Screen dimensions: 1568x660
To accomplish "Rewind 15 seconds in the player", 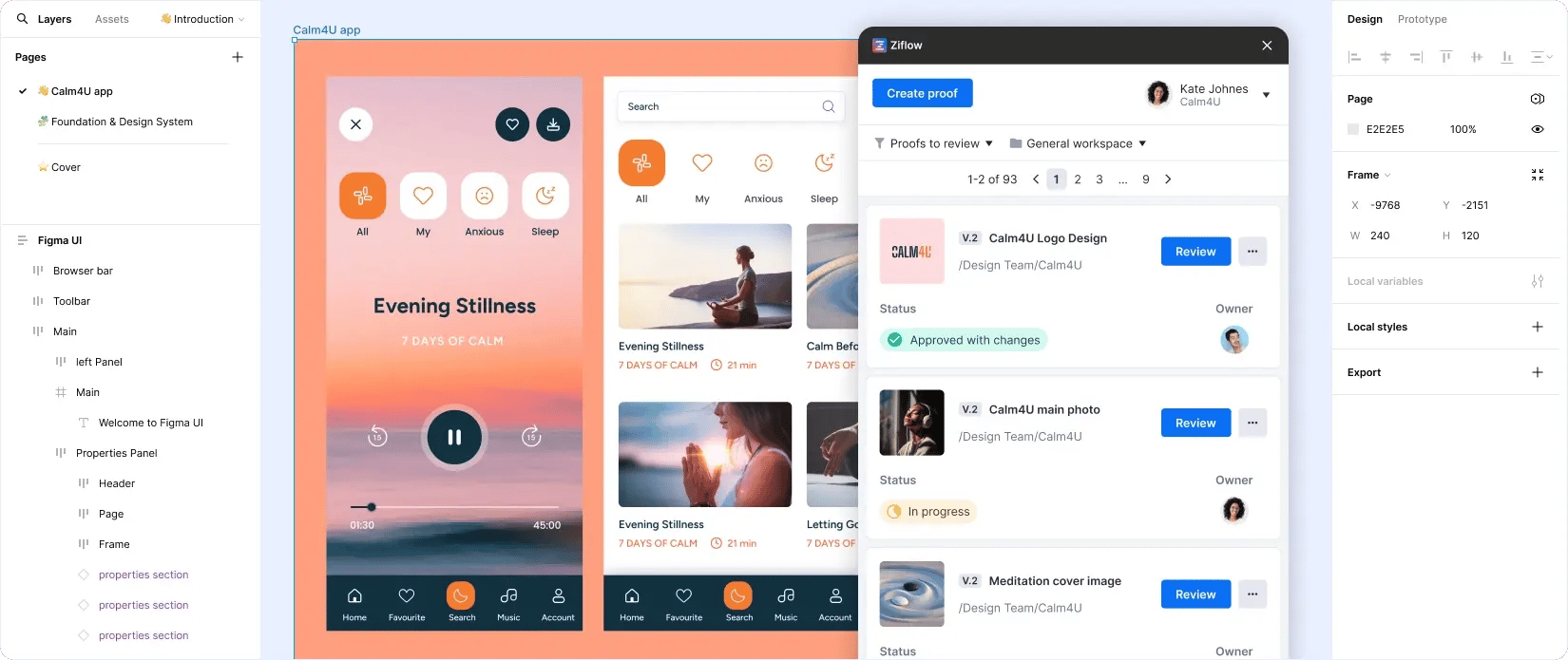I will point(377,437).
